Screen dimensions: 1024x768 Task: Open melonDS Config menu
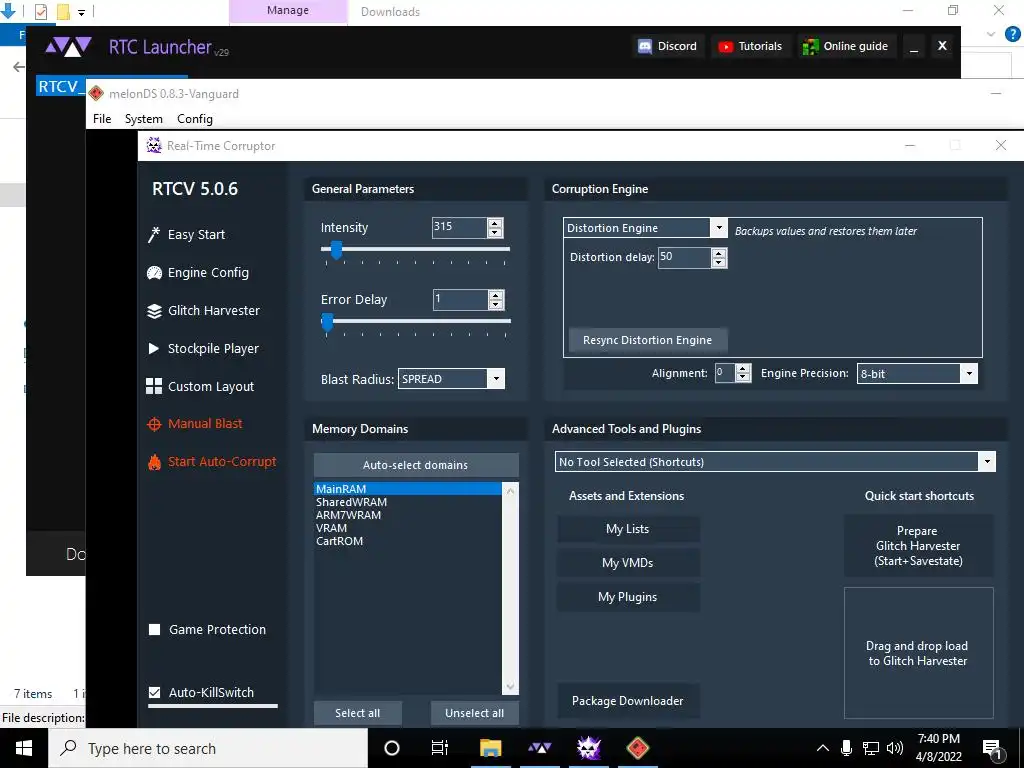pyautogui.click(x=195, y=119)
